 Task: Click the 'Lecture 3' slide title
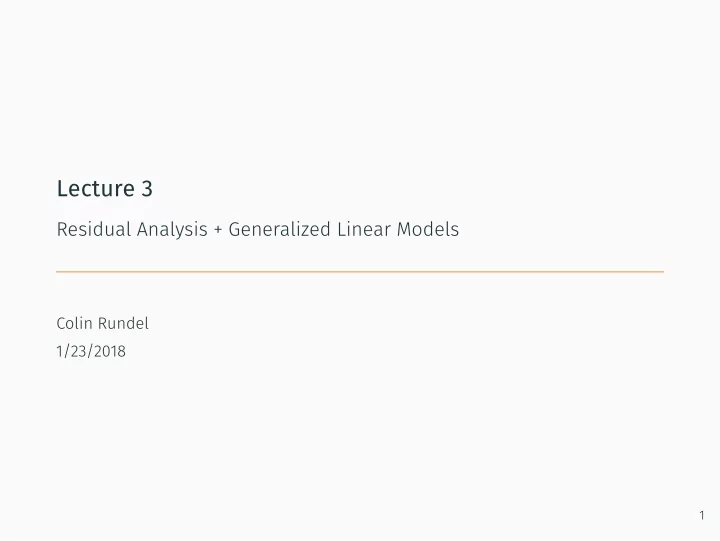(x=105, y=189)
